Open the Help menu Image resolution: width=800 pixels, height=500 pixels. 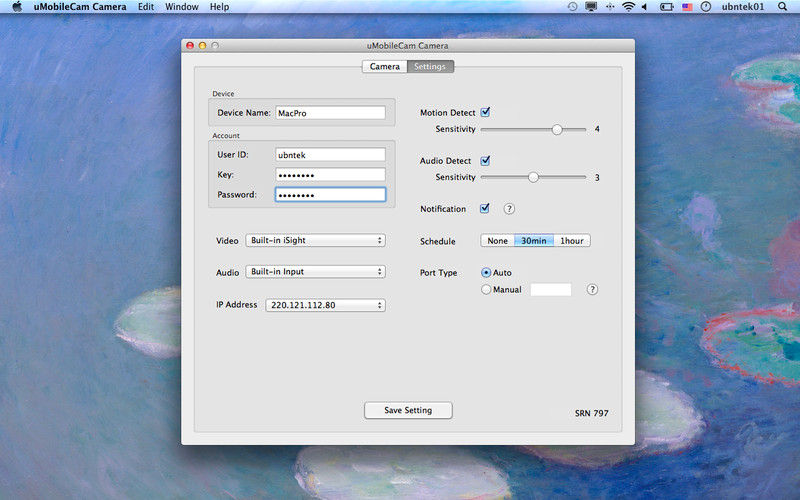click(219, 7)
